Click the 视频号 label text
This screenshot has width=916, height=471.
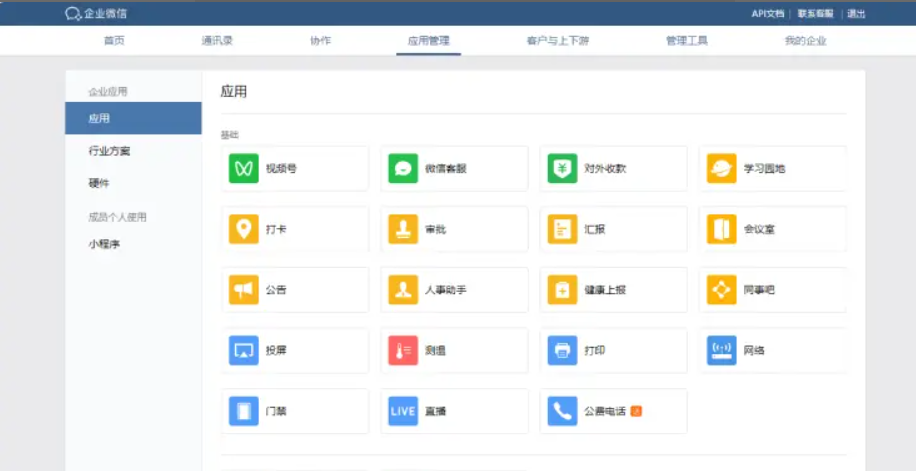click(x=281, y=168)
